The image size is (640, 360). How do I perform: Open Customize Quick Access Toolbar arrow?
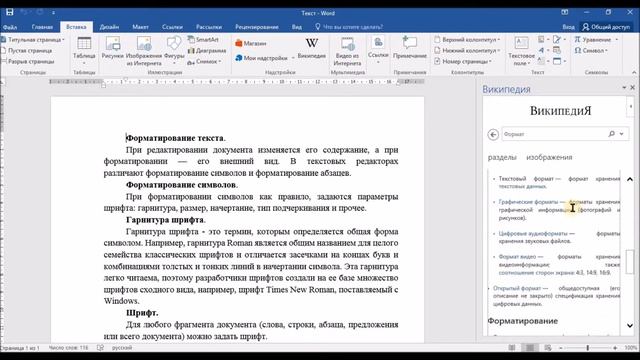pyautogui.click(x=53, y=13)
